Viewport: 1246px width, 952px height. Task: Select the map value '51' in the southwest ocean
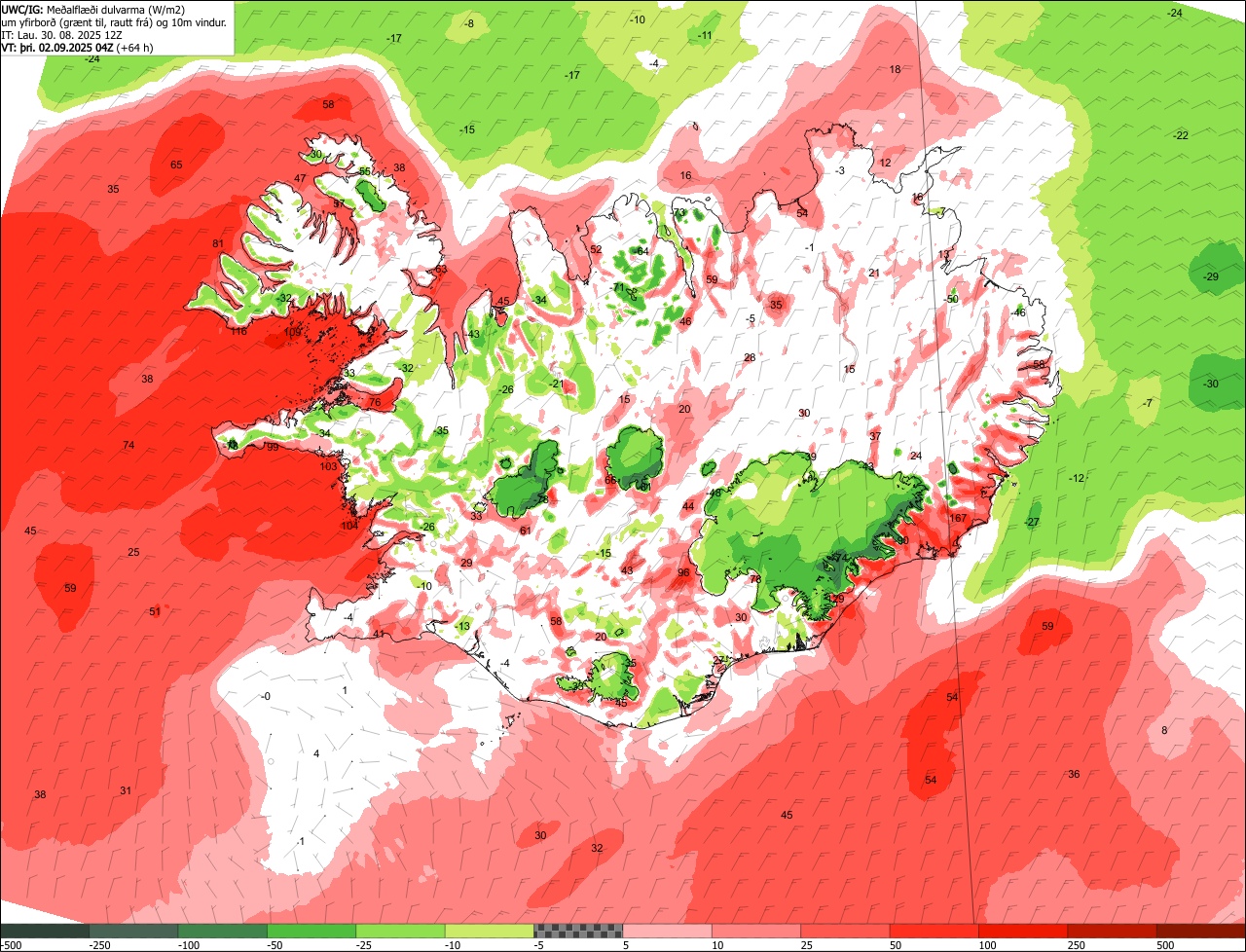pyautogui.click(x=155, y=611)
